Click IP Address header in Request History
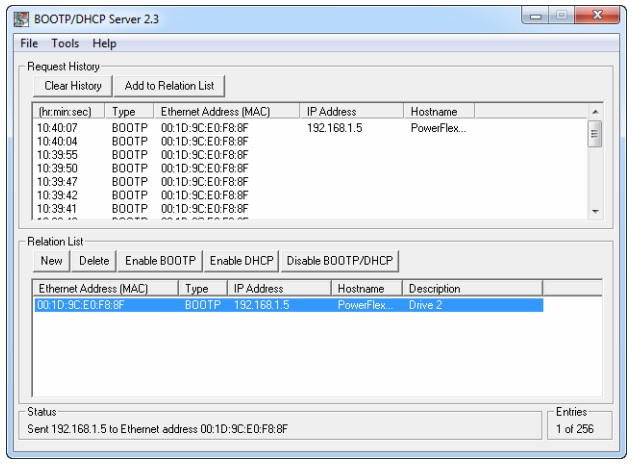 point(352,112)
